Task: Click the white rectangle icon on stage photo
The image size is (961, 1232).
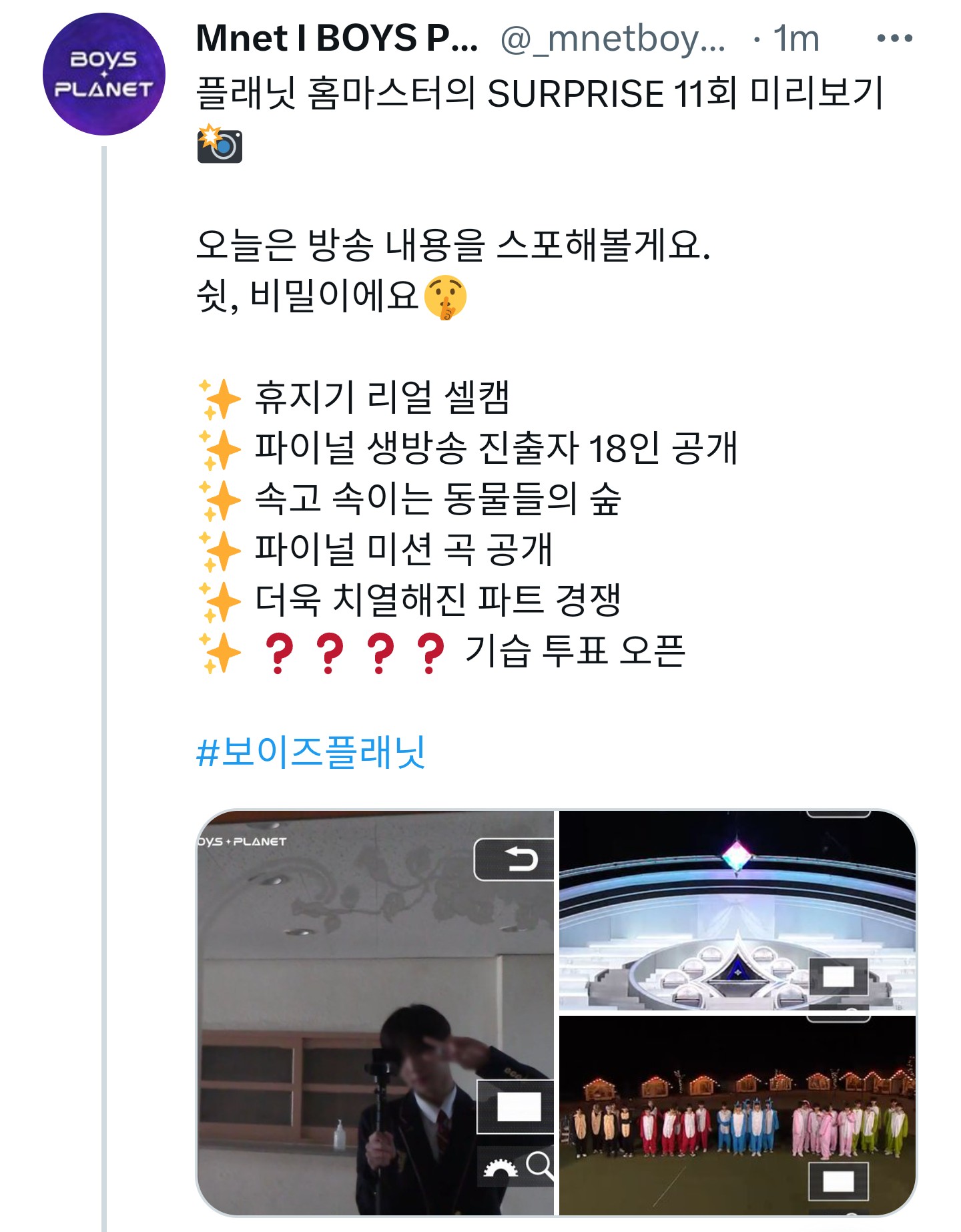Action: click(x=838, y=977)
